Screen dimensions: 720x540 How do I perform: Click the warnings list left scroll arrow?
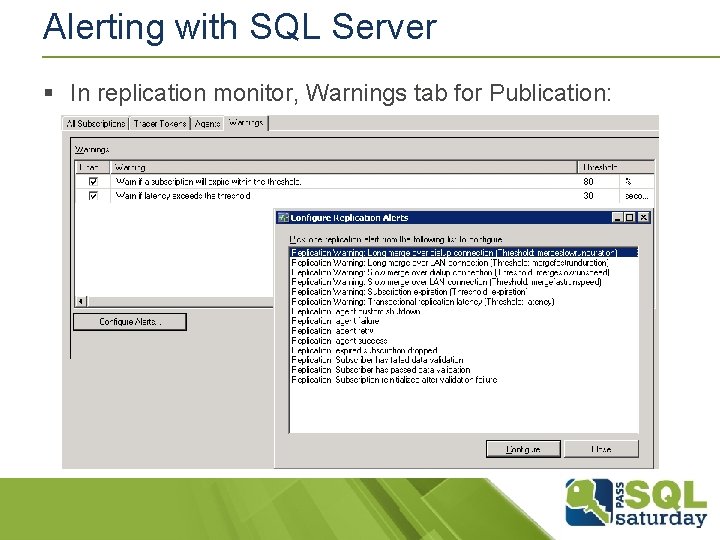pyautogui.click(x=81, y=301)
